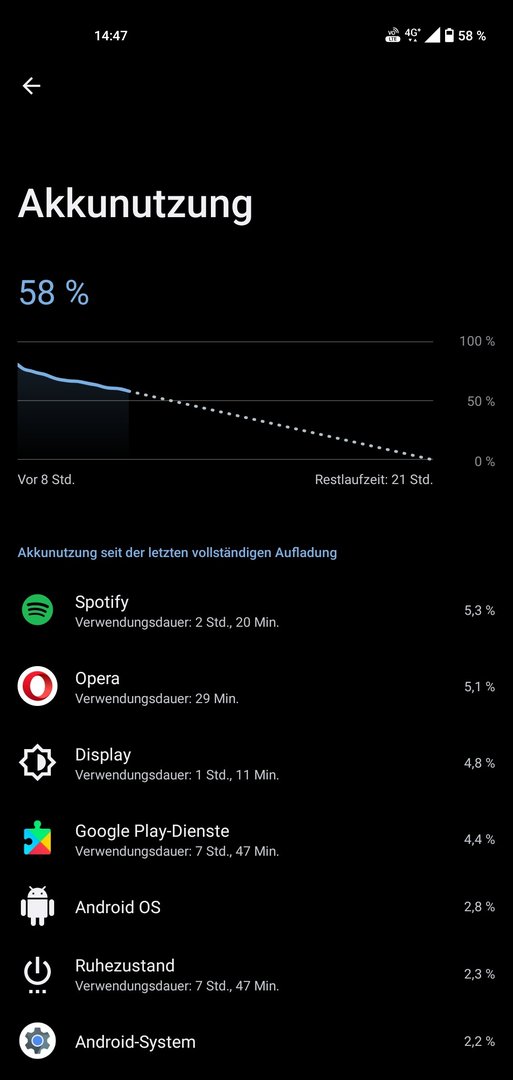This screenshot has height=1080, width=513.
Task: Tap the Ruhezustand power icon
Action: (x=37, y=975)
